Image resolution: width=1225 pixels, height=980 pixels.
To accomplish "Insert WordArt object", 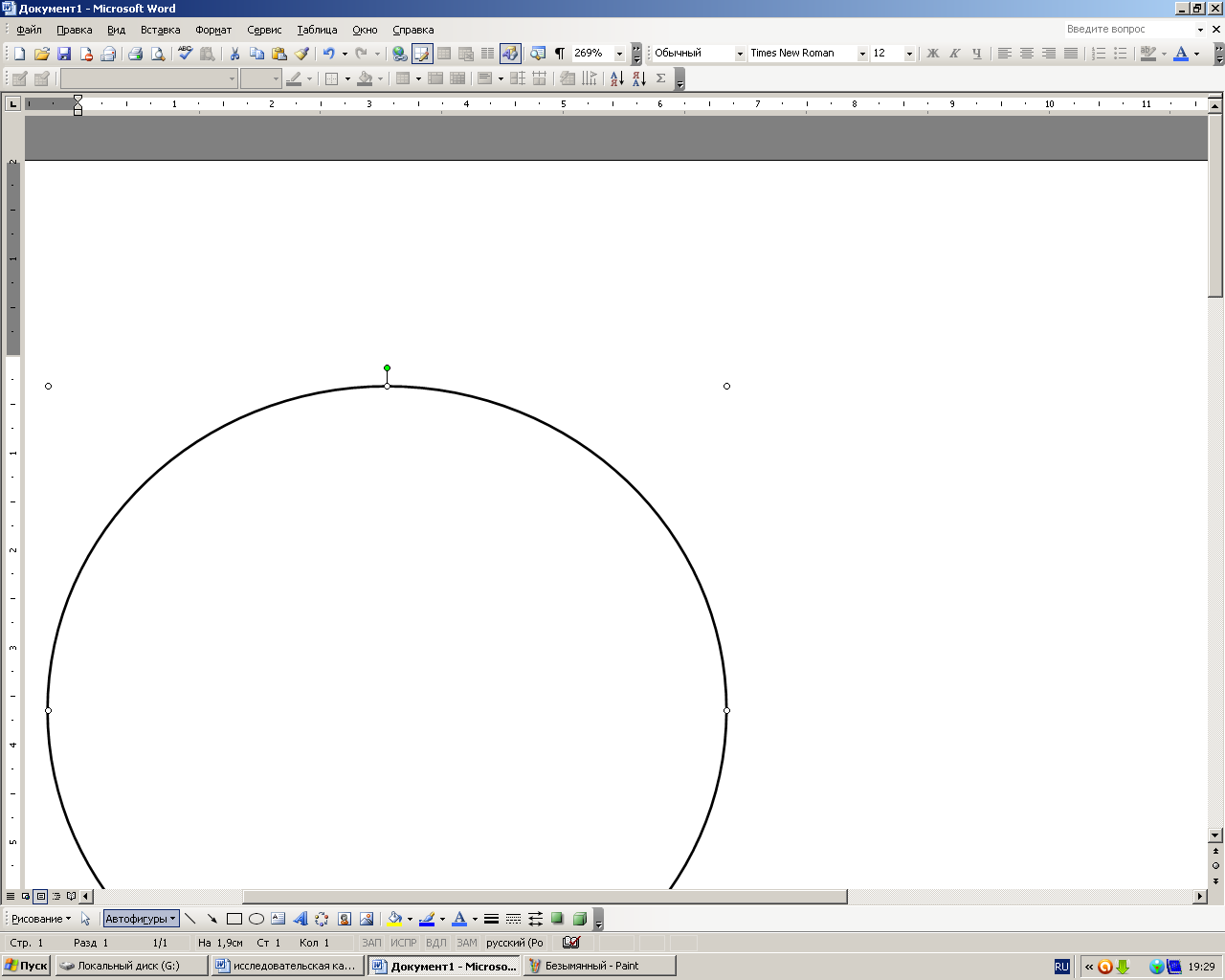I will click(300, 919).
